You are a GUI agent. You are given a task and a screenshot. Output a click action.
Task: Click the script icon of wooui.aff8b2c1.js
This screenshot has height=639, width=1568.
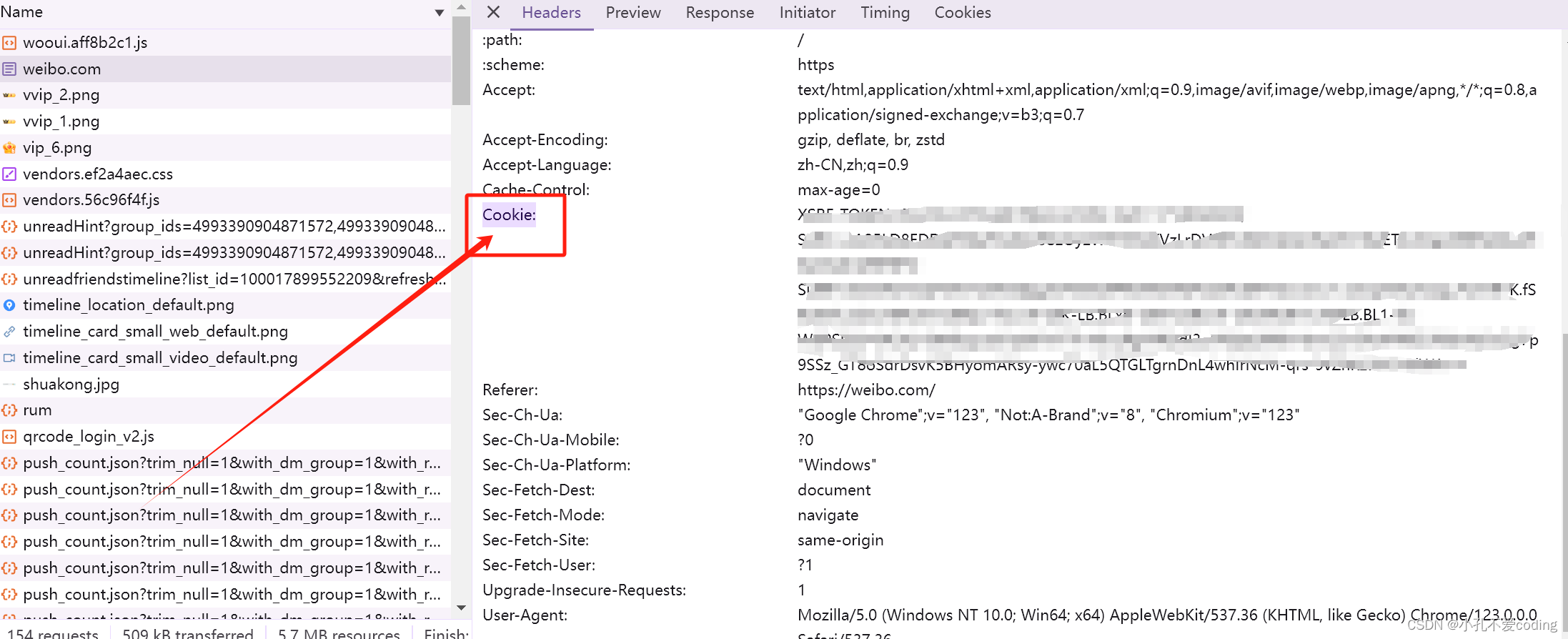[x=9, y=43]
